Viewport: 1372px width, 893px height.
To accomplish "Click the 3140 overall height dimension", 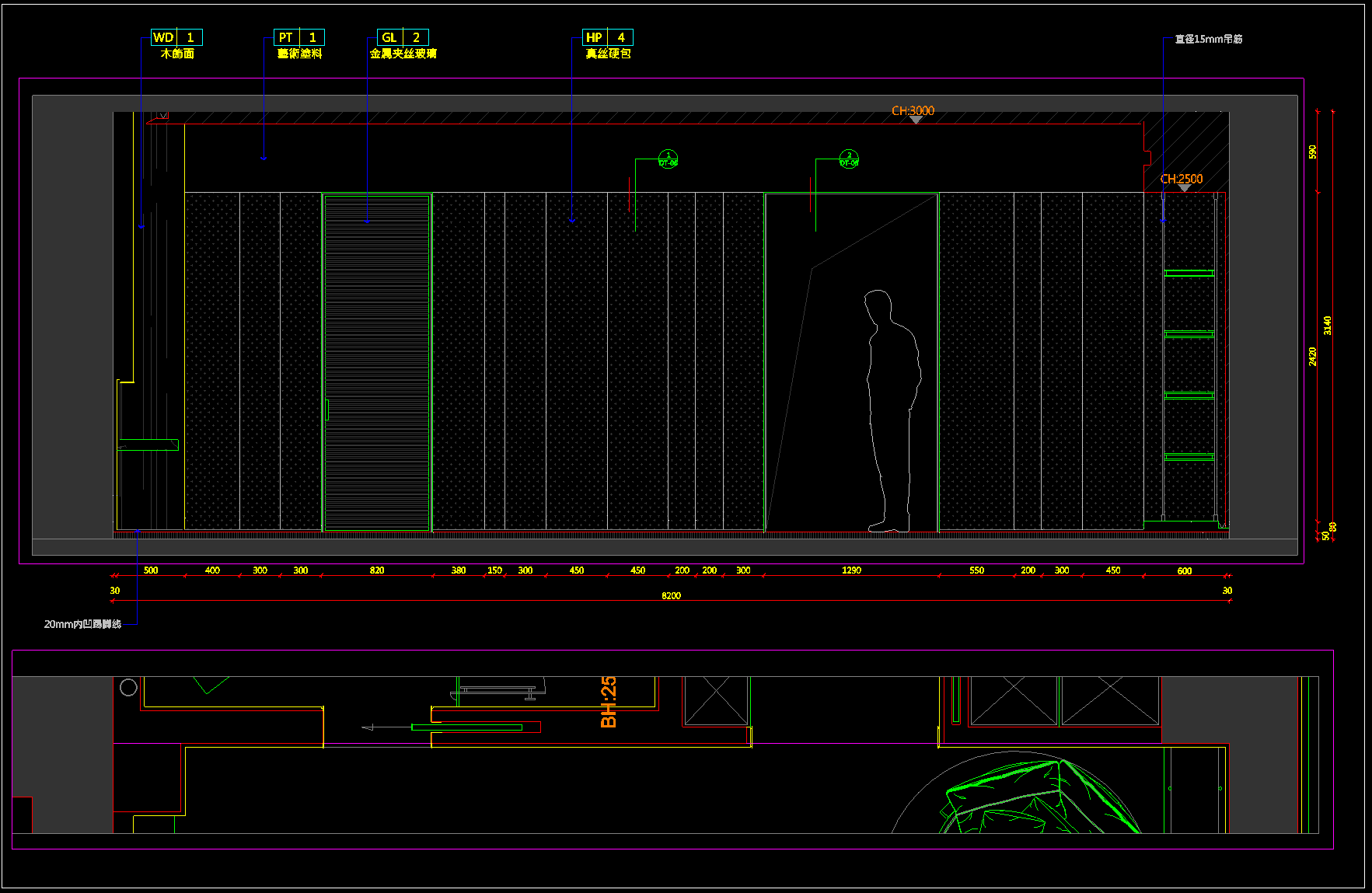I will point(1328,326).
